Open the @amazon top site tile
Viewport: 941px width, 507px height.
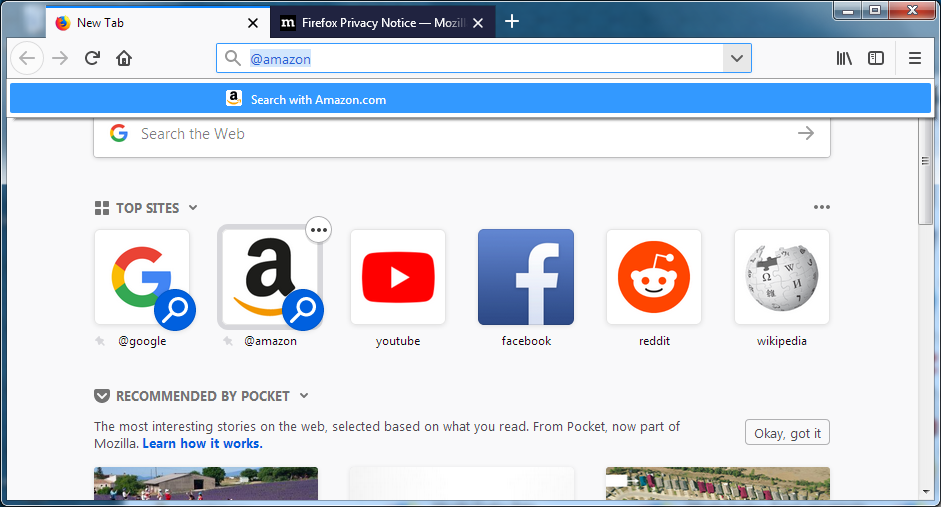tap(270, 277)
